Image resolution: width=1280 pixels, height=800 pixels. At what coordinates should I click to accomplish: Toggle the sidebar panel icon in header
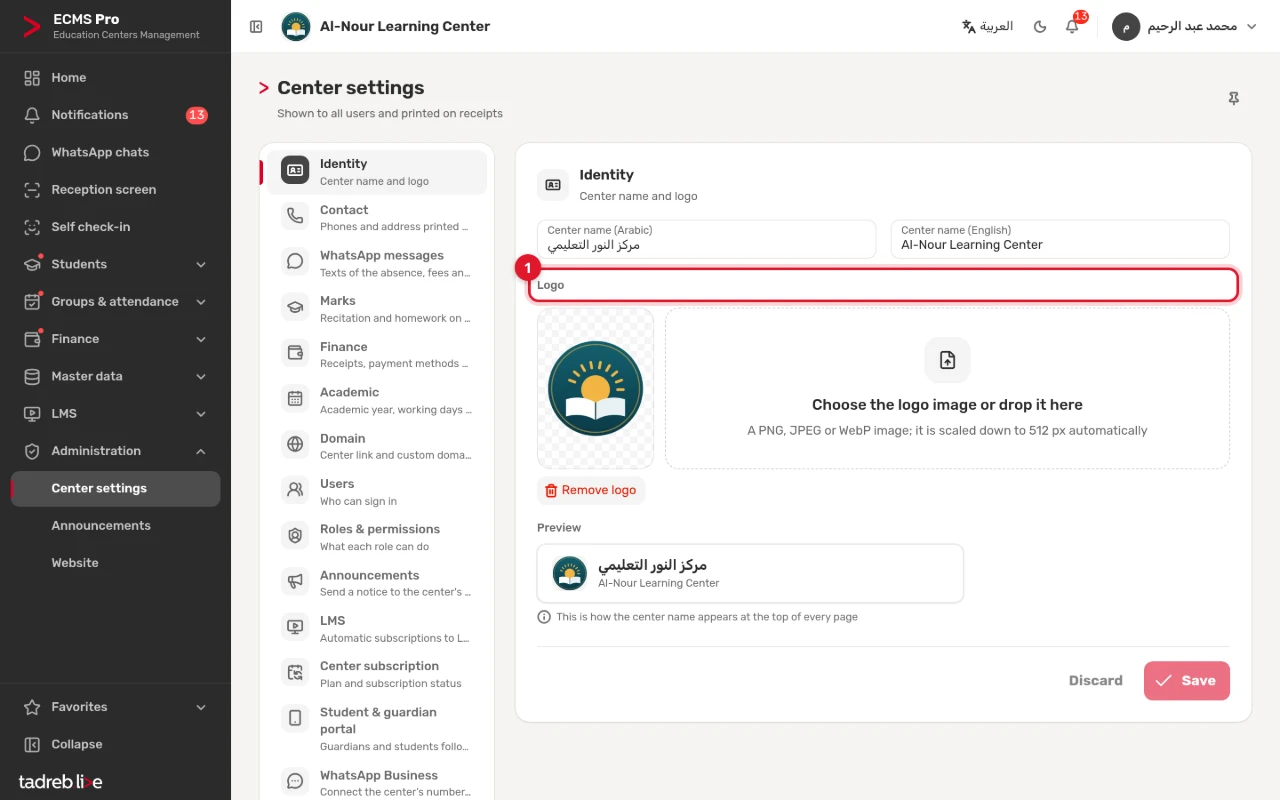tap(256, 27)
